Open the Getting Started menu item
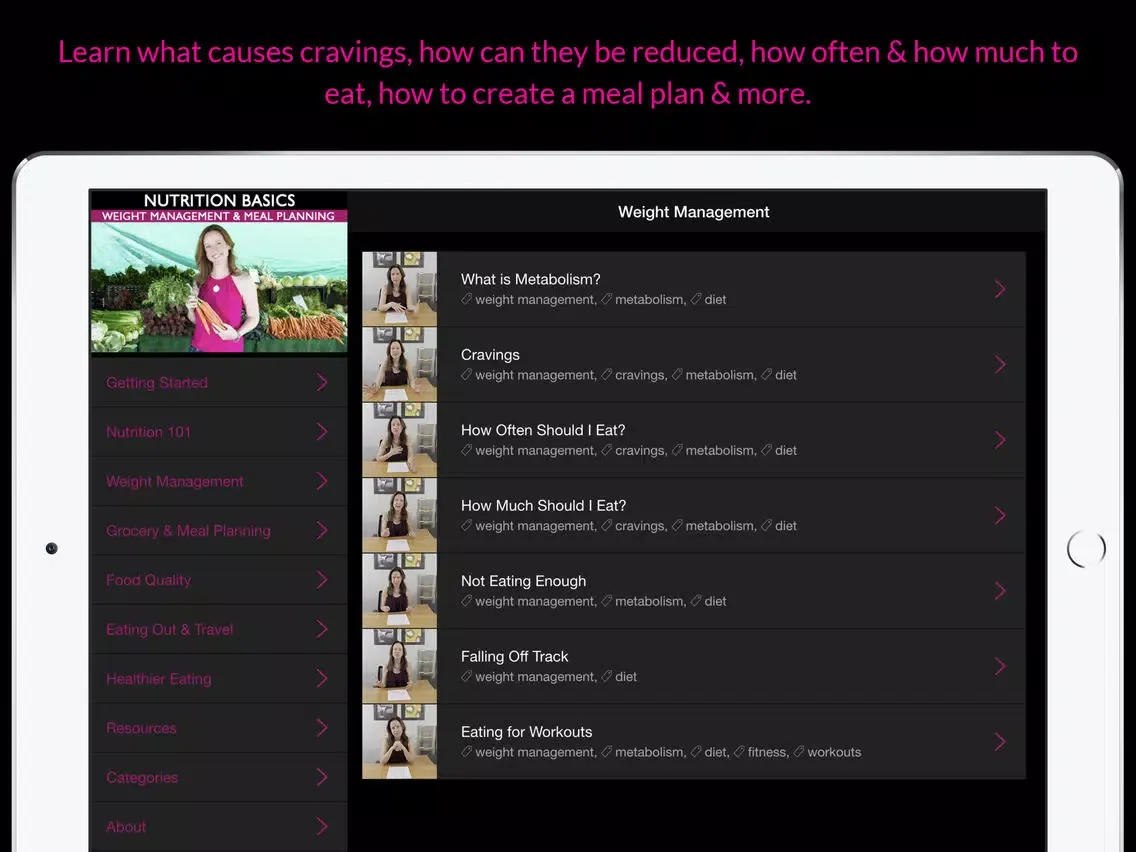The height and width of the screenshot is (852, 1136). (x=218, y=383)
